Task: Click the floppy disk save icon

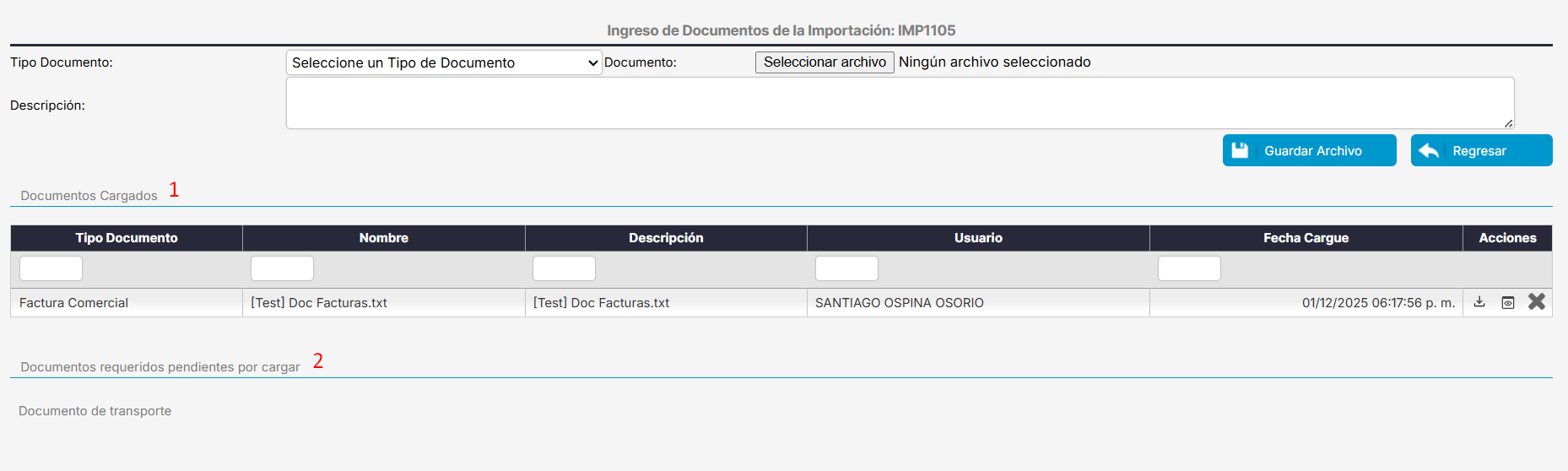Action: pyautogui.click(x=1240, y=151)
